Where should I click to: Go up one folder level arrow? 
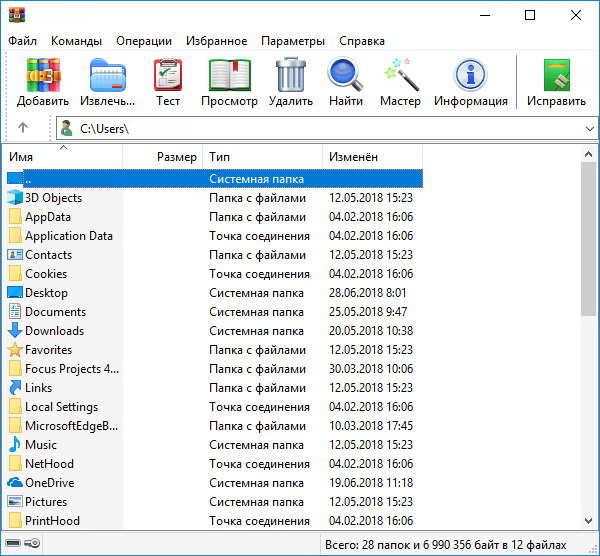(23, 128)
